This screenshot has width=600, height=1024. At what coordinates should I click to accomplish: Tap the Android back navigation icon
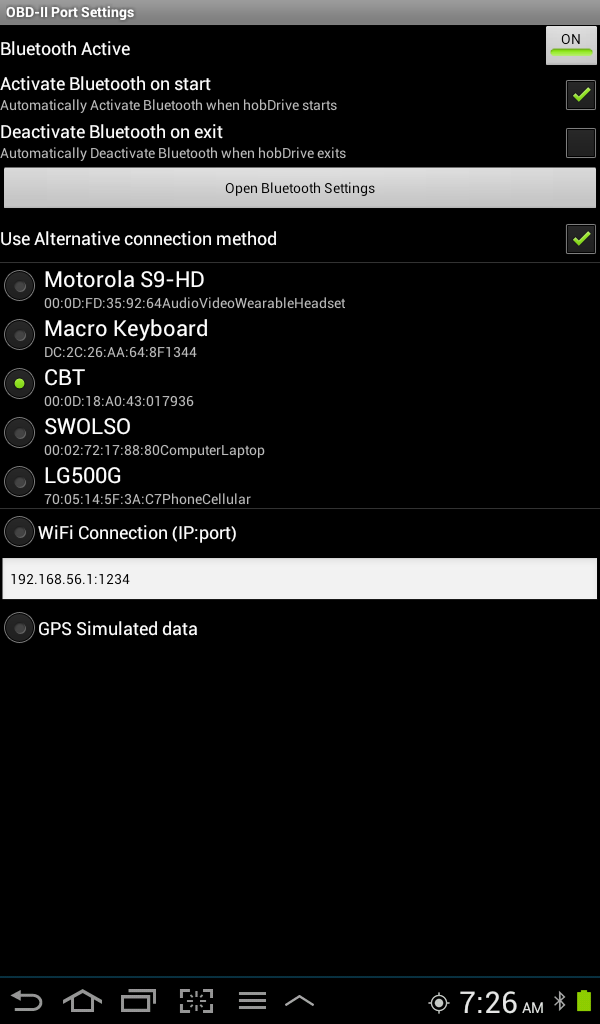(x=27, y=1001)
